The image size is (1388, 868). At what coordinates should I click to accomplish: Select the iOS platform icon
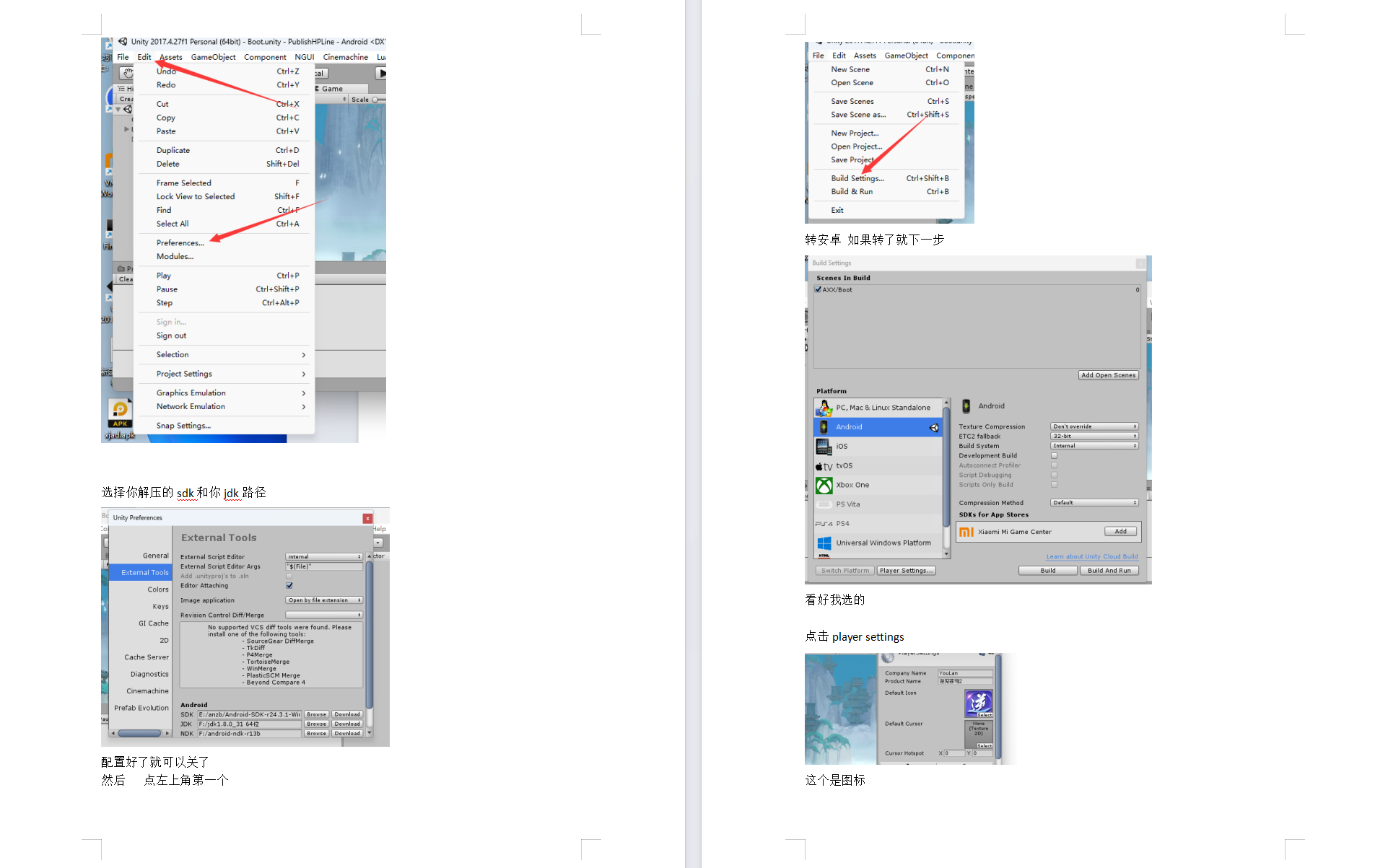click(x=824, y=447)
